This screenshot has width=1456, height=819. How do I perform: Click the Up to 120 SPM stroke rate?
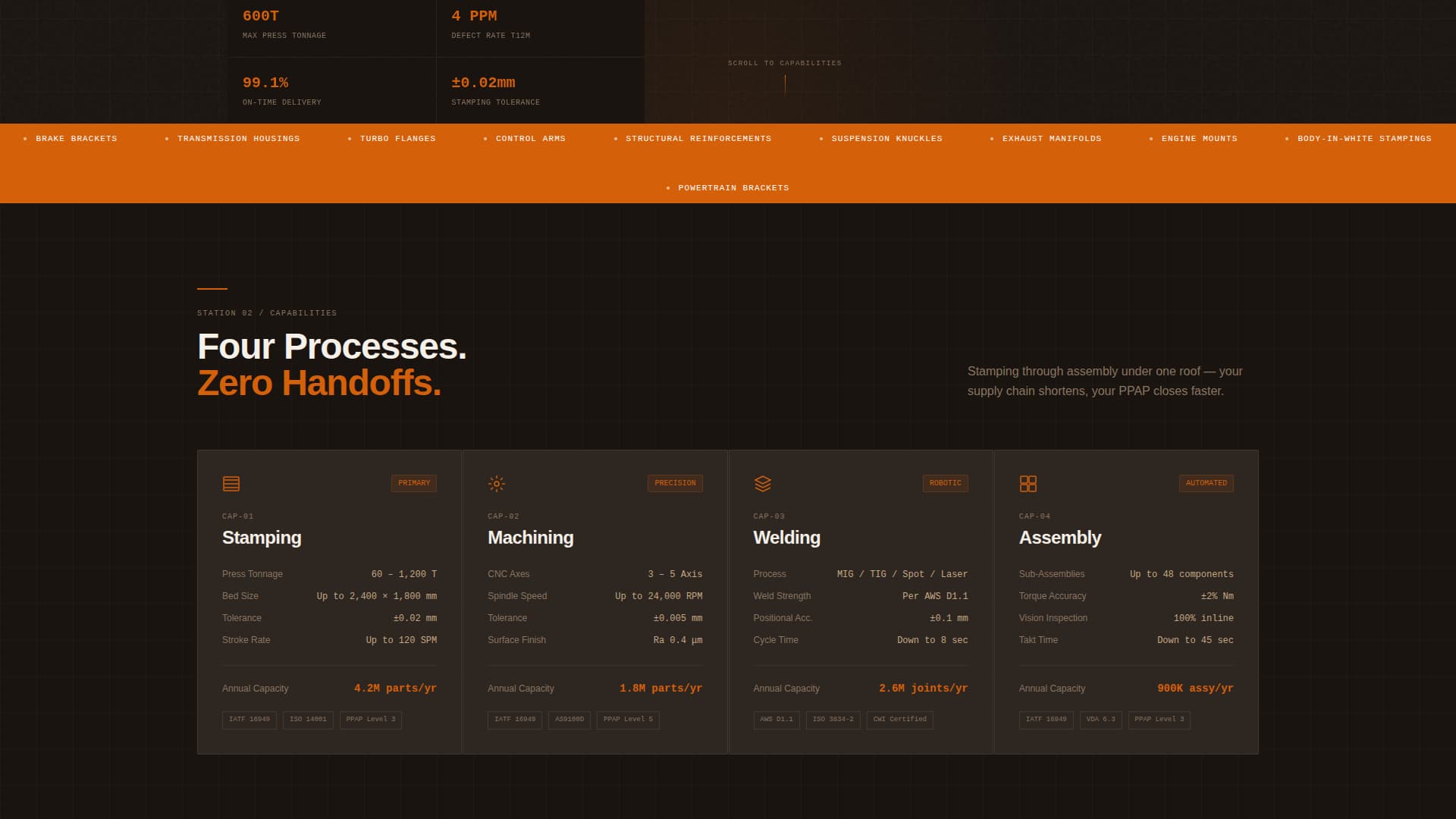(x=401, y=641)
